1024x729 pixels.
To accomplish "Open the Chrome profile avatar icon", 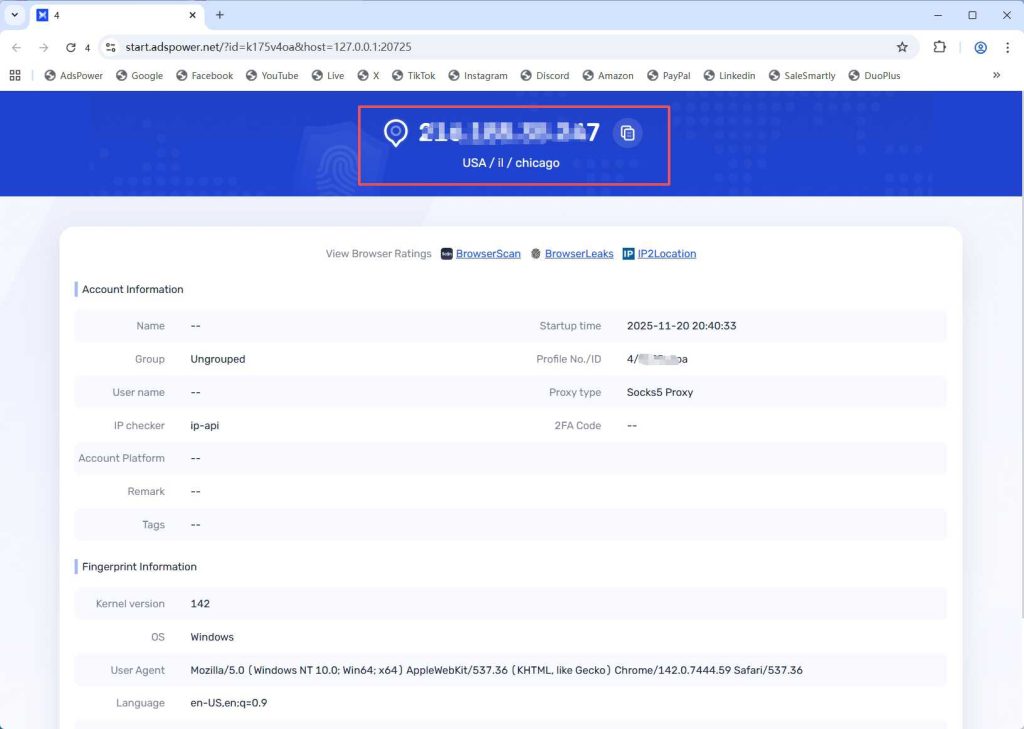I will click(x=980, y=47).
